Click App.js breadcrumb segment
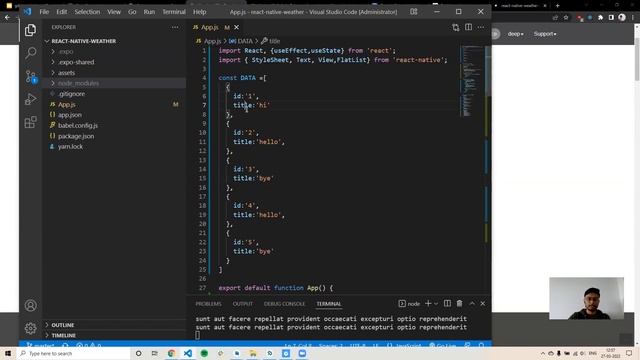This screenshot has height=360, width=640. pos(209,41)
